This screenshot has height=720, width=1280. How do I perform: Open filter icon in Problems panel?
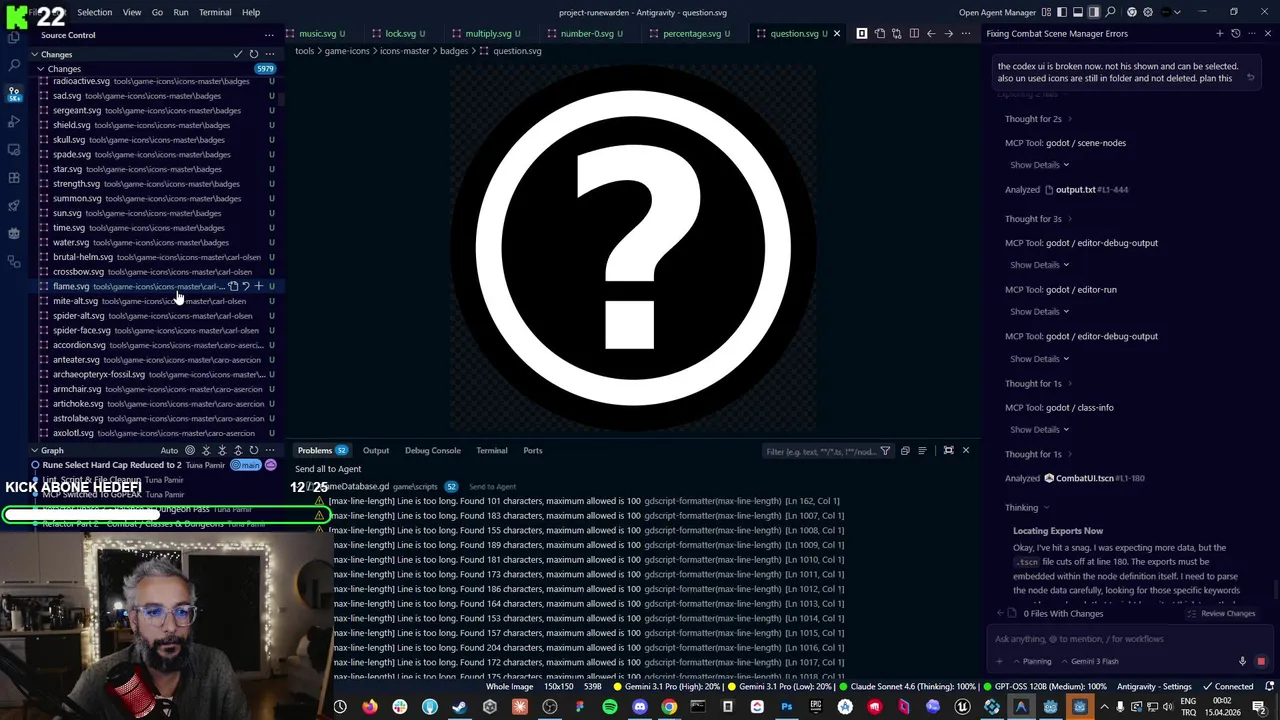point(885,451)
